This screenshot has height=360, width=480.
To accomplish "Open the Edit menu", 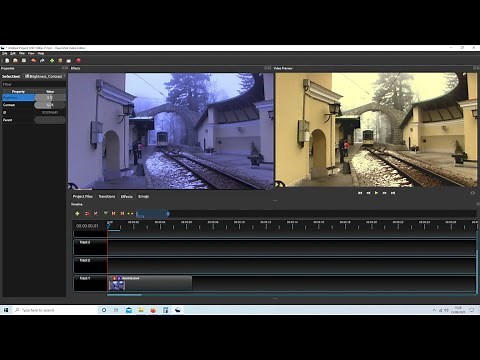I will tap(13, 53).
